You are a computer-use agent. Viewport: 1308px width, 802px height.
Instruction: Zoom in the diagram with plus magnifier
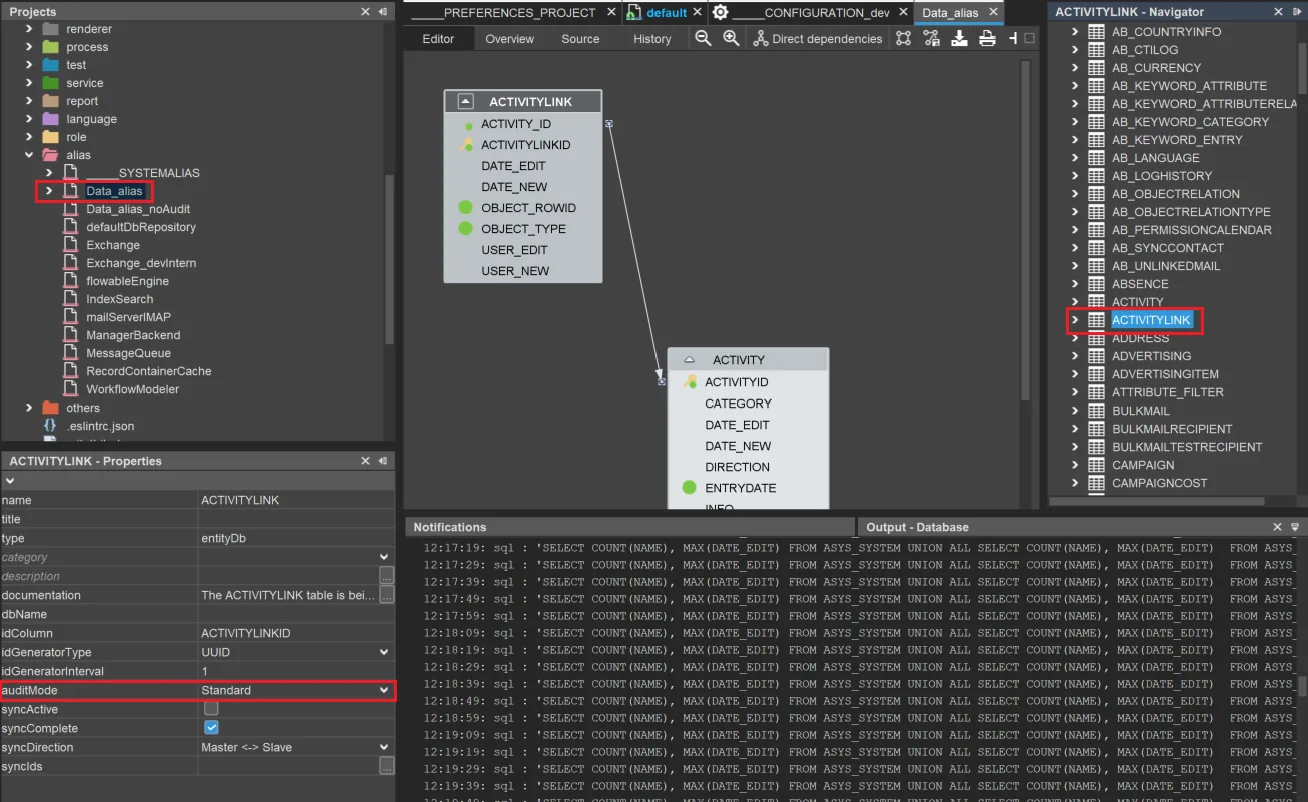tap(731, 38)
